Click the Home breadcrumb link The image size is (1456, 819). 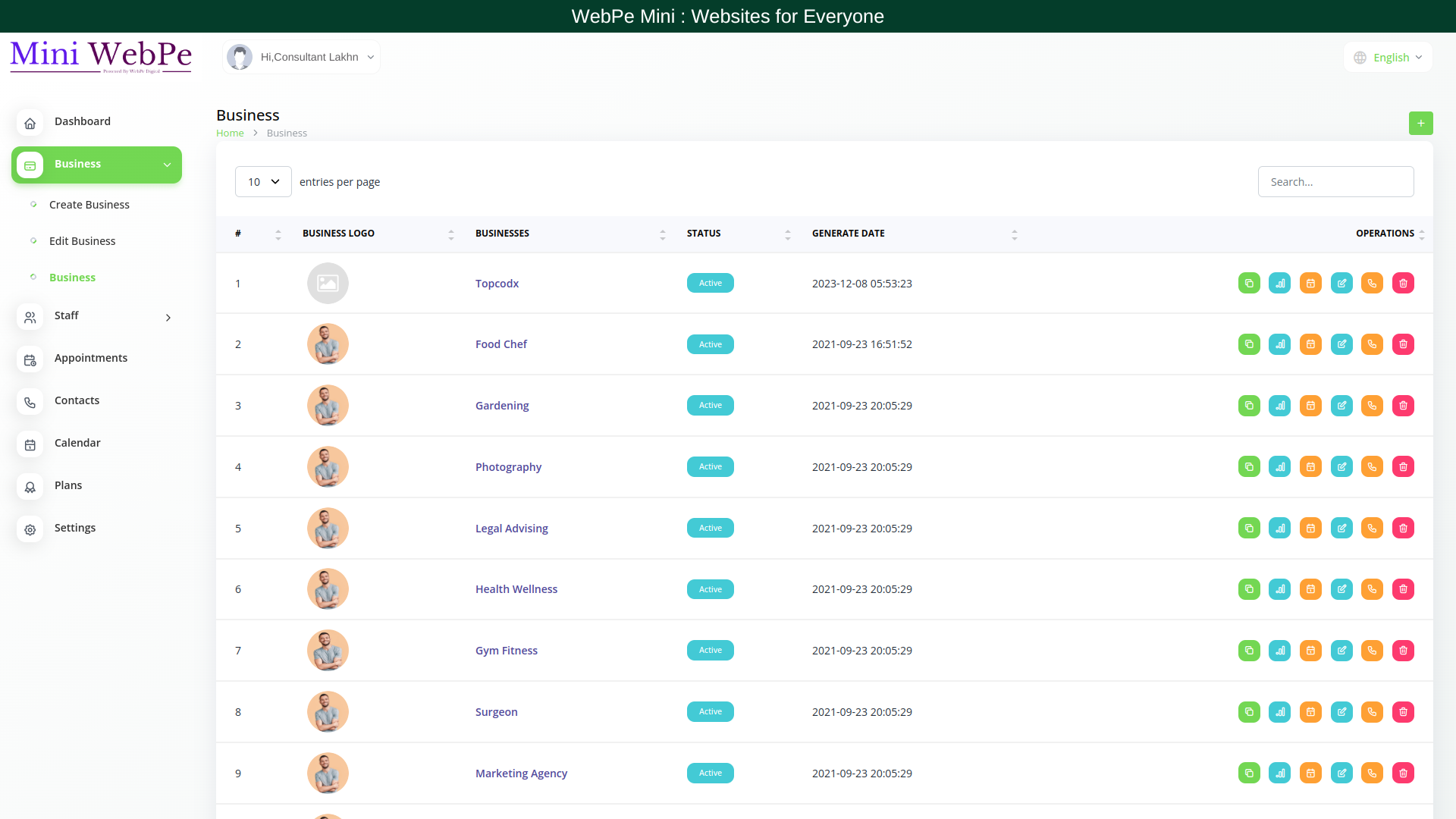tap(230, 133)
